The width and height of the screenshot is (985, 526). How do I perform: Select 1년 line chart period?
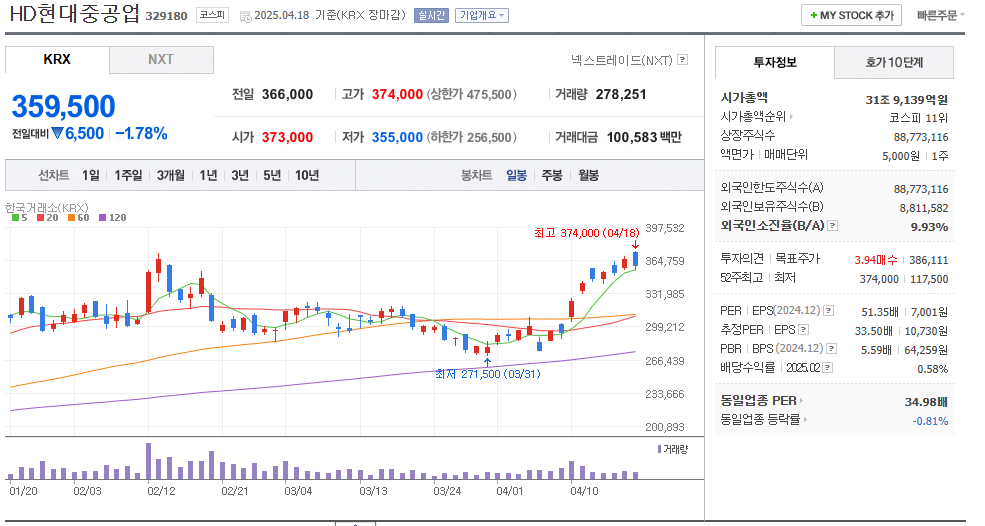(208, 175)
